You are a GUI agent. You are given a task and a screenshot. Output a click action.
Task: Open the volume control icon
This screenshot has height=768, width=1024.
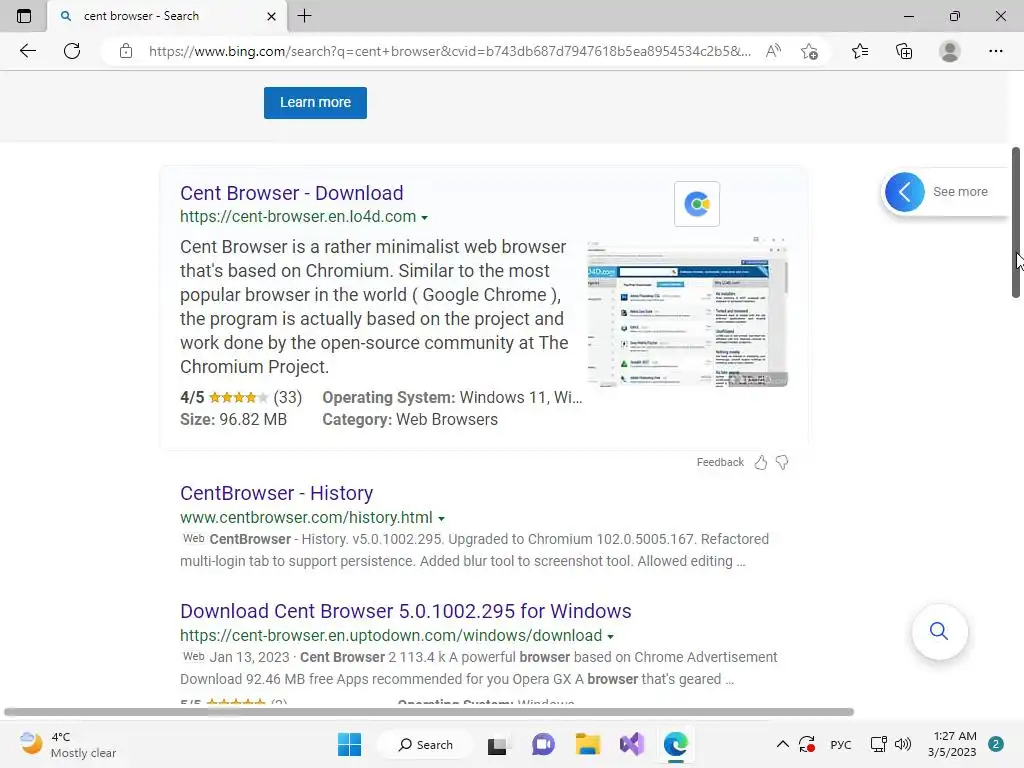903,744
